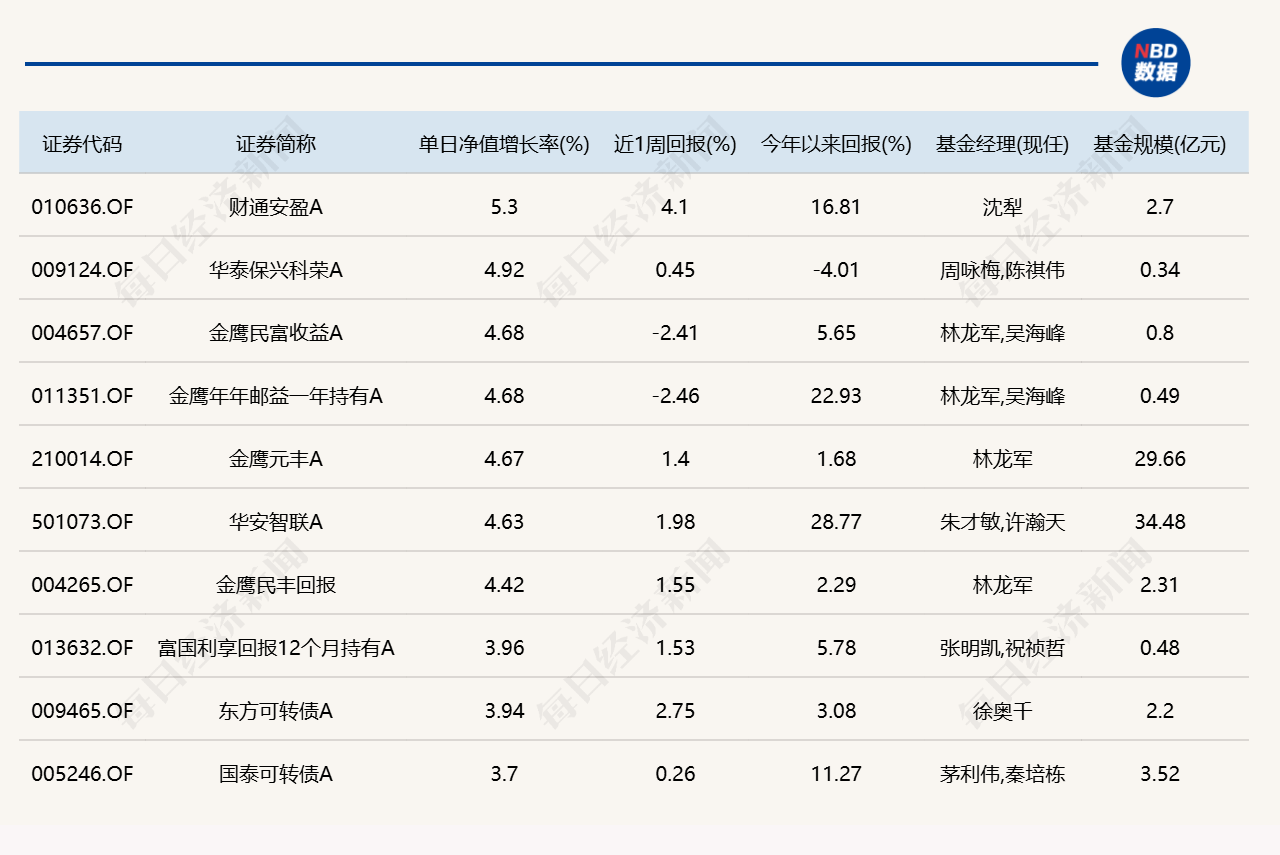Click fund code 009124.OF
Image resolution: width=1280 pixels, height=855 pixels.
click(x=82, y=270)
